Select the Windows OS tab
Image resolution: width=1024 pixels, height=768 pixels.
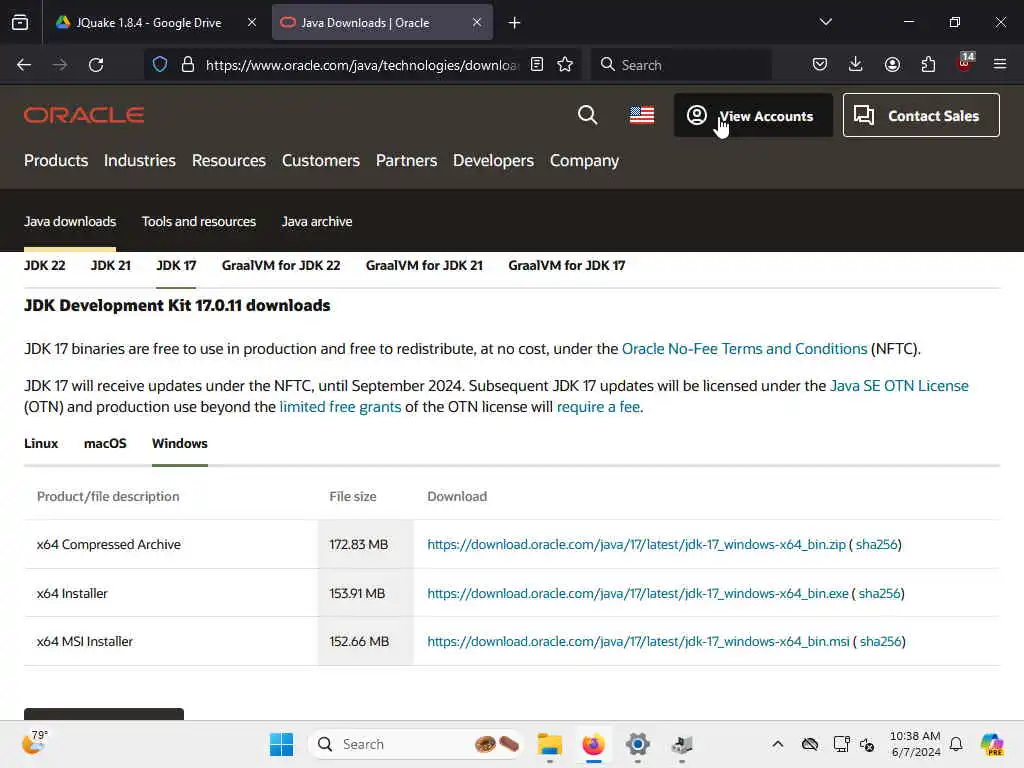click(180, 443)
